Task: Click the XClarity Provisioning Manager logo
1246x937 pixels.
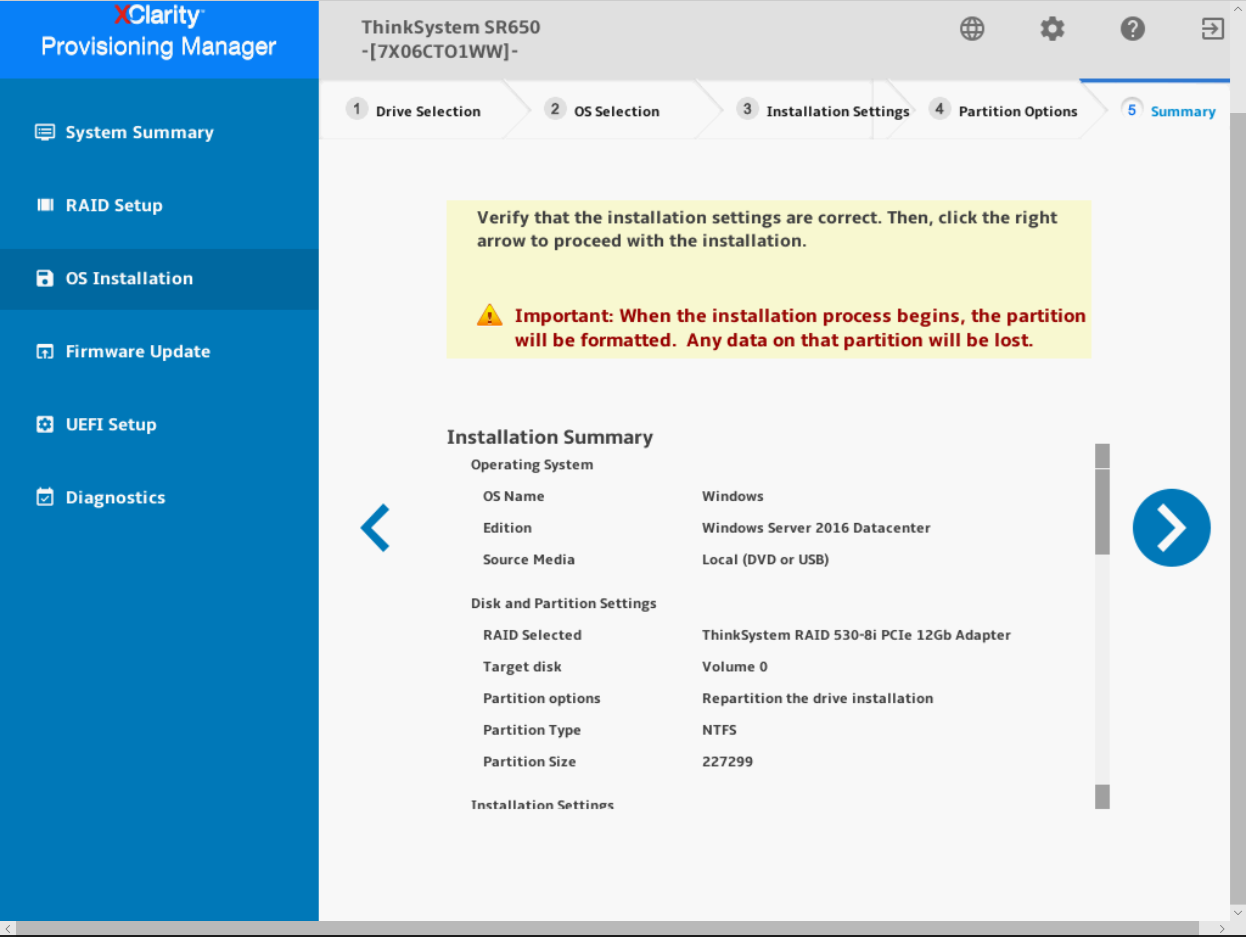Action: 159,32
